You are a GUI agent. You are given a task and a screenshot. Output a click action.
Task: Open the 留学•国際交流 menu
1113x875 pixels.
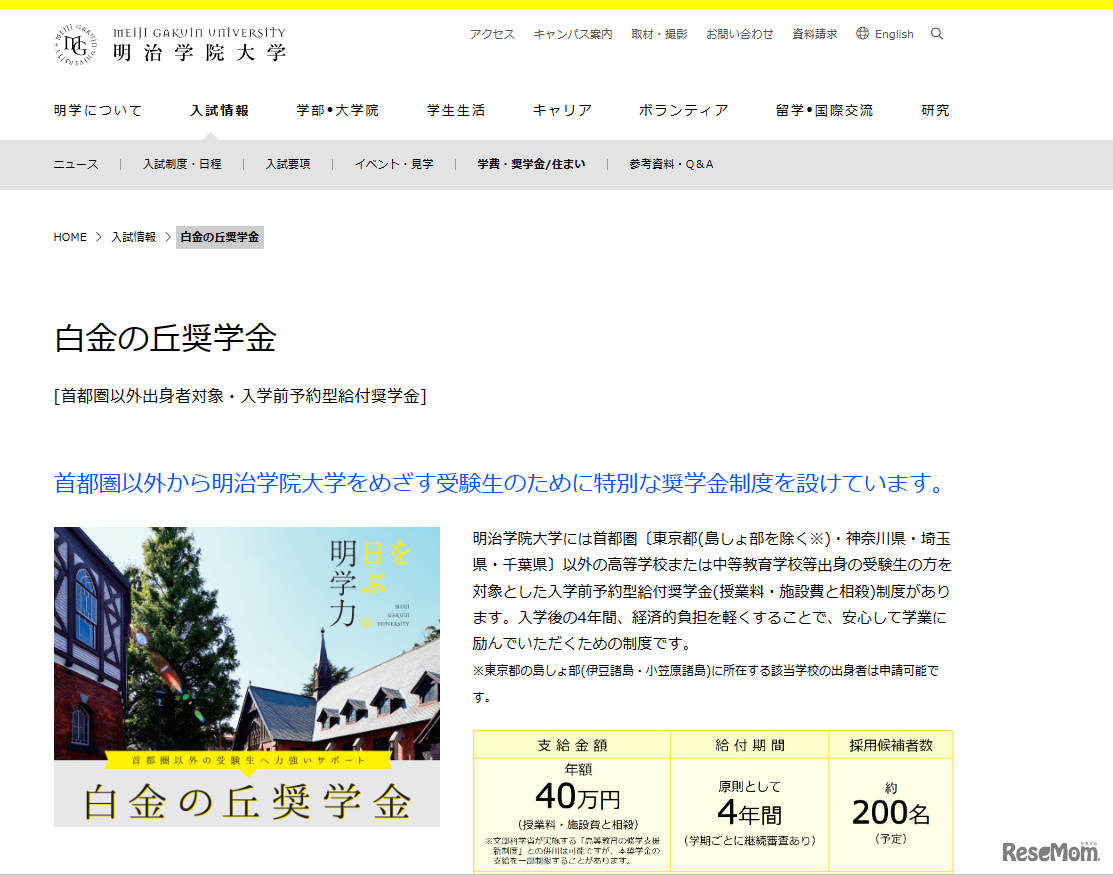pyautogui.click(x=824, y=111)
